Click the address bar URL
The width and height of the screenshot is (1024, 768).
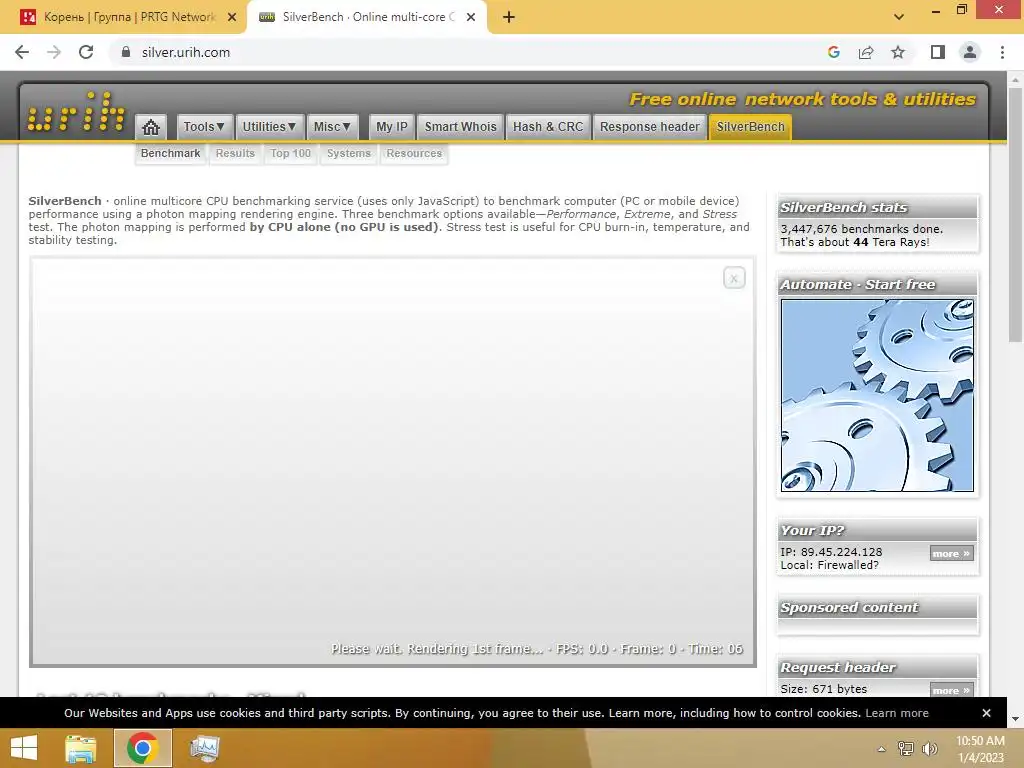185,52
